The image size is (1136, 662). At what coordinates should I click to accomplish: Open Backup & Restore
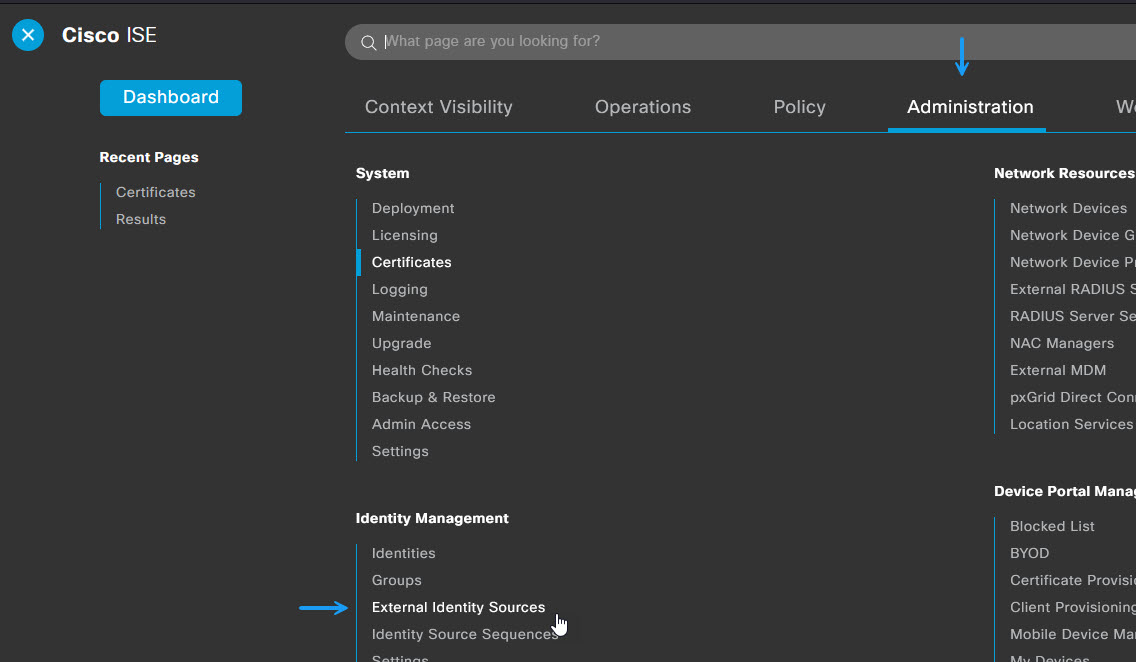pyautogui.click(x=433, y=397)
